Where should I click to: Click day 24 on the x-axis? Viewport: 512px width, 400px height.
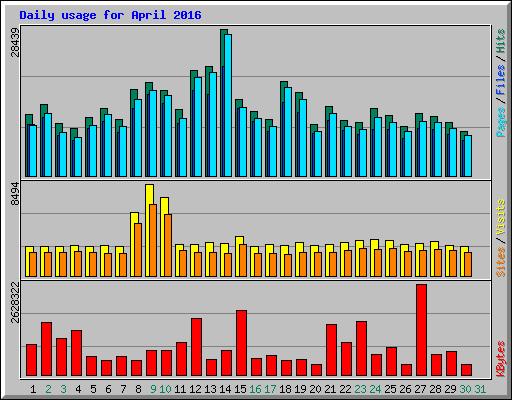pos(375,389)
